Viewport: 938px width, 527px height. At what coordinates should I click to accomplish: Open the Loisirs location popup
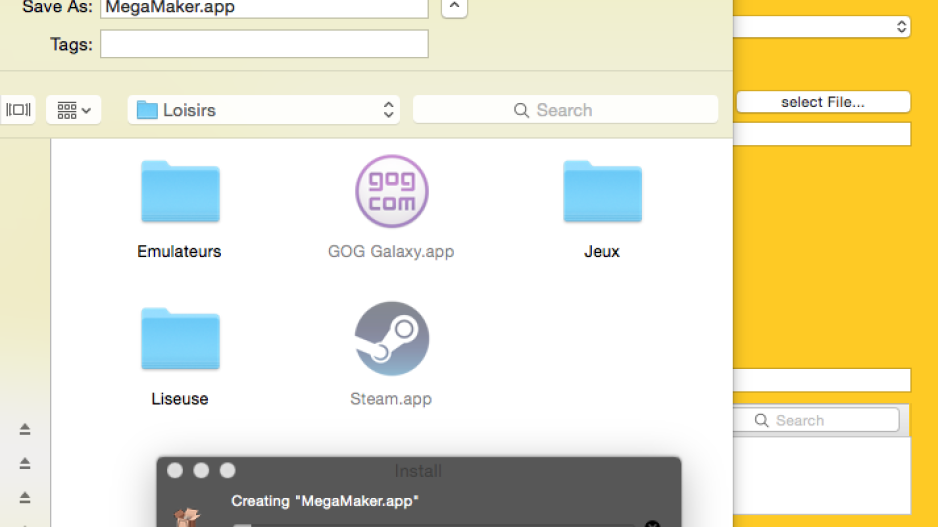tap(264, 109)
